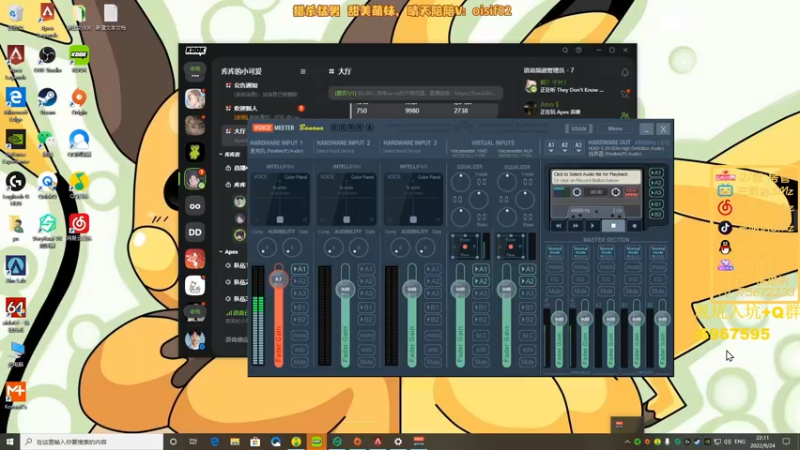The image size is (800, 450).
Task: Mute master bus A2
Action: click(581, 291)
